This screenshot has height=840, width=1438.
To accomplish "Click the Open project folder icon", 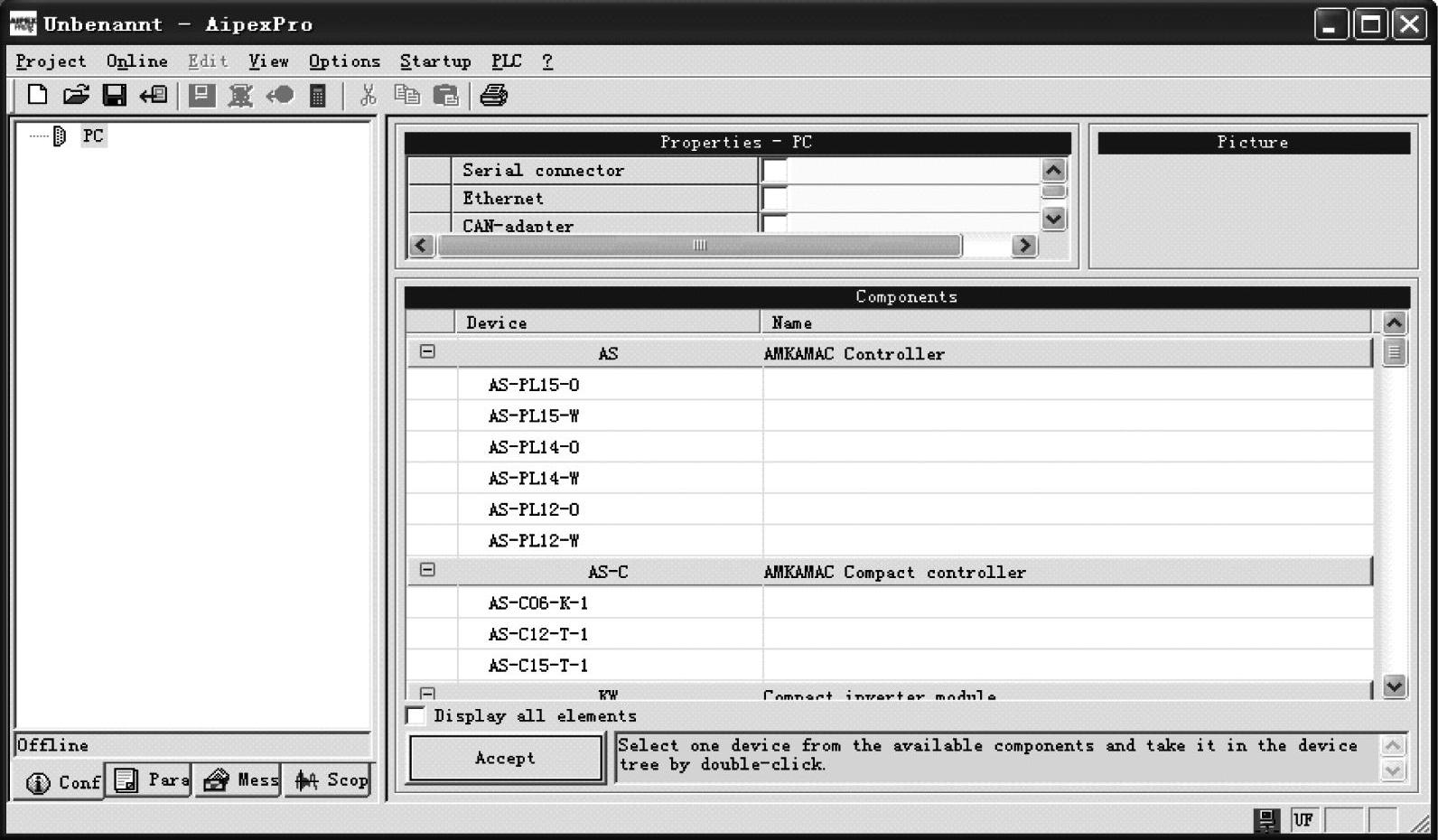I will (x=76, y=95).
